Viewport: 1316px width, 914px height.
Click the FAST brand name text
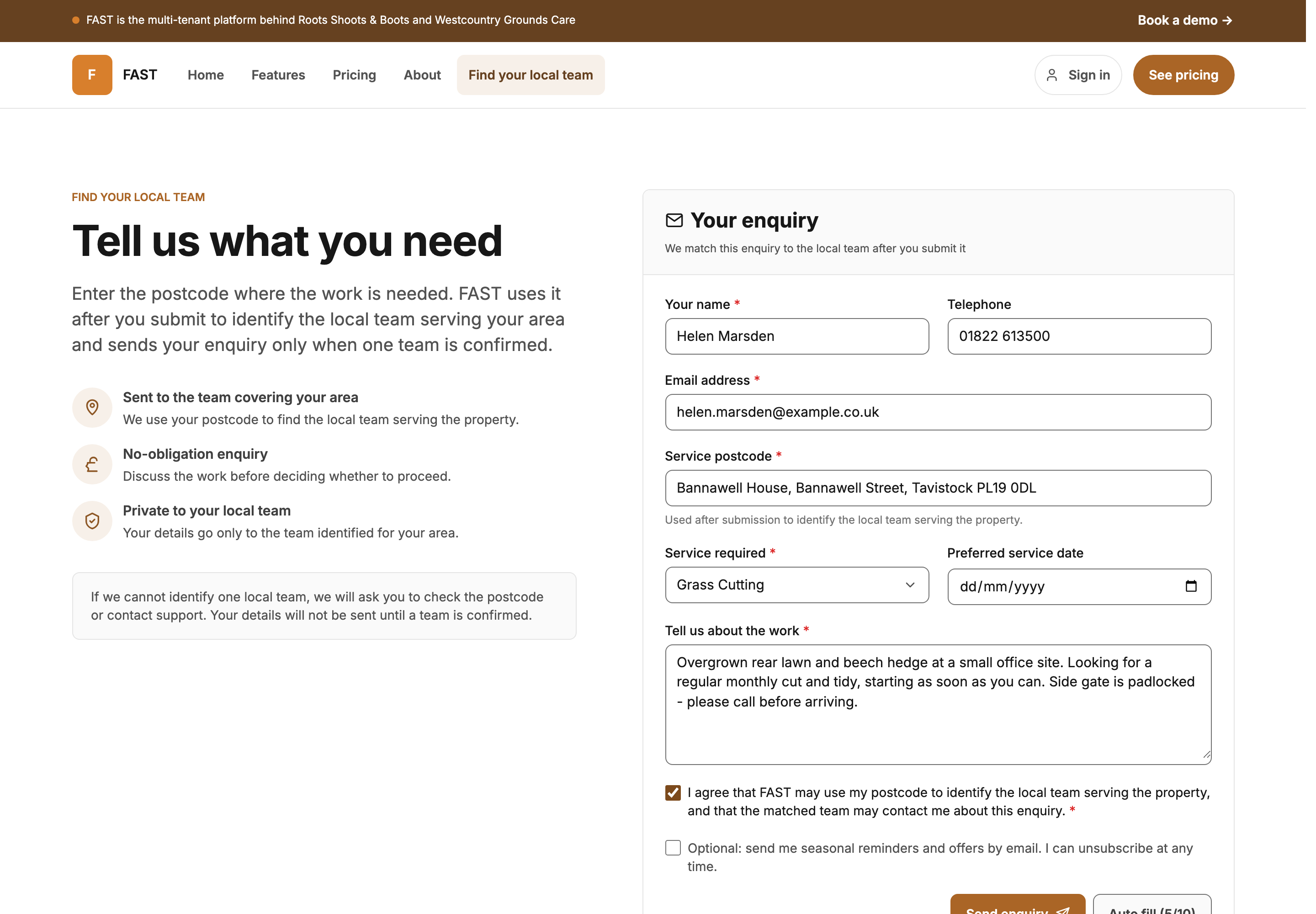tap(140, 75)
